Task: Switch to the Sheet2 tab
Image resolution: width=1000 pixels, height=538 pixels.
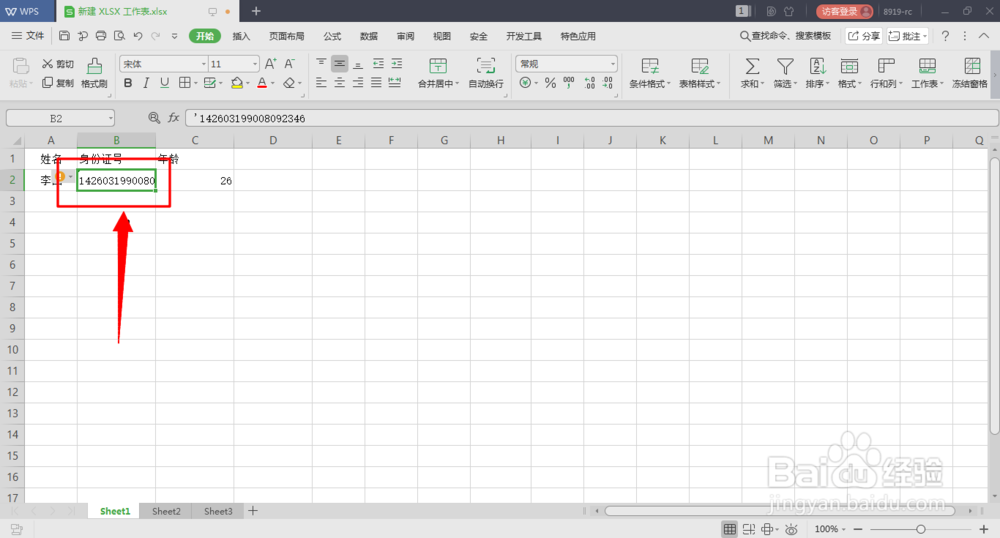Action: pos(166,511)
